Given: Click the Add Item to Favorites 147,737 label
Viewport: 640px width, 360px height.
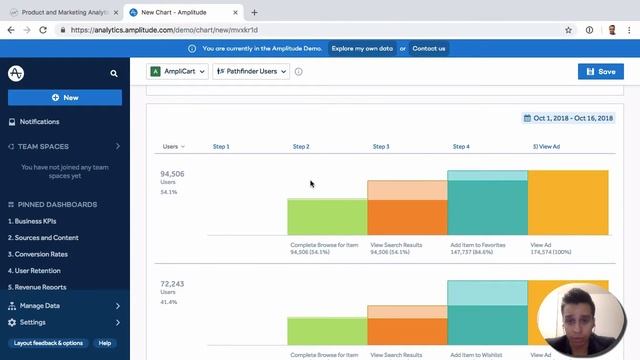Looking at the screenshot, I should (478, 249).
